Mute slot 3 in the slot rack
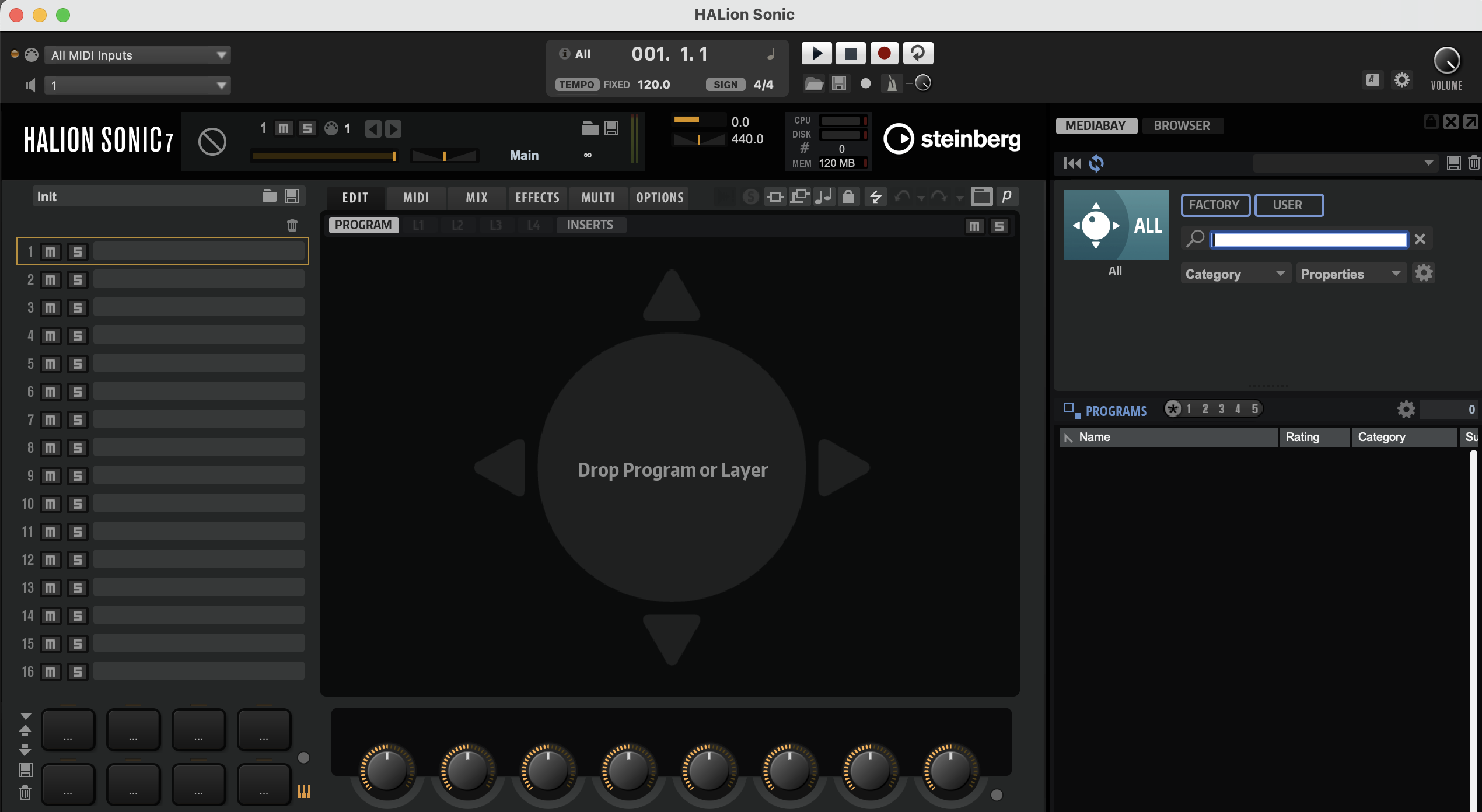Viewport: 1482px width, 812px height. coord(50,308)
